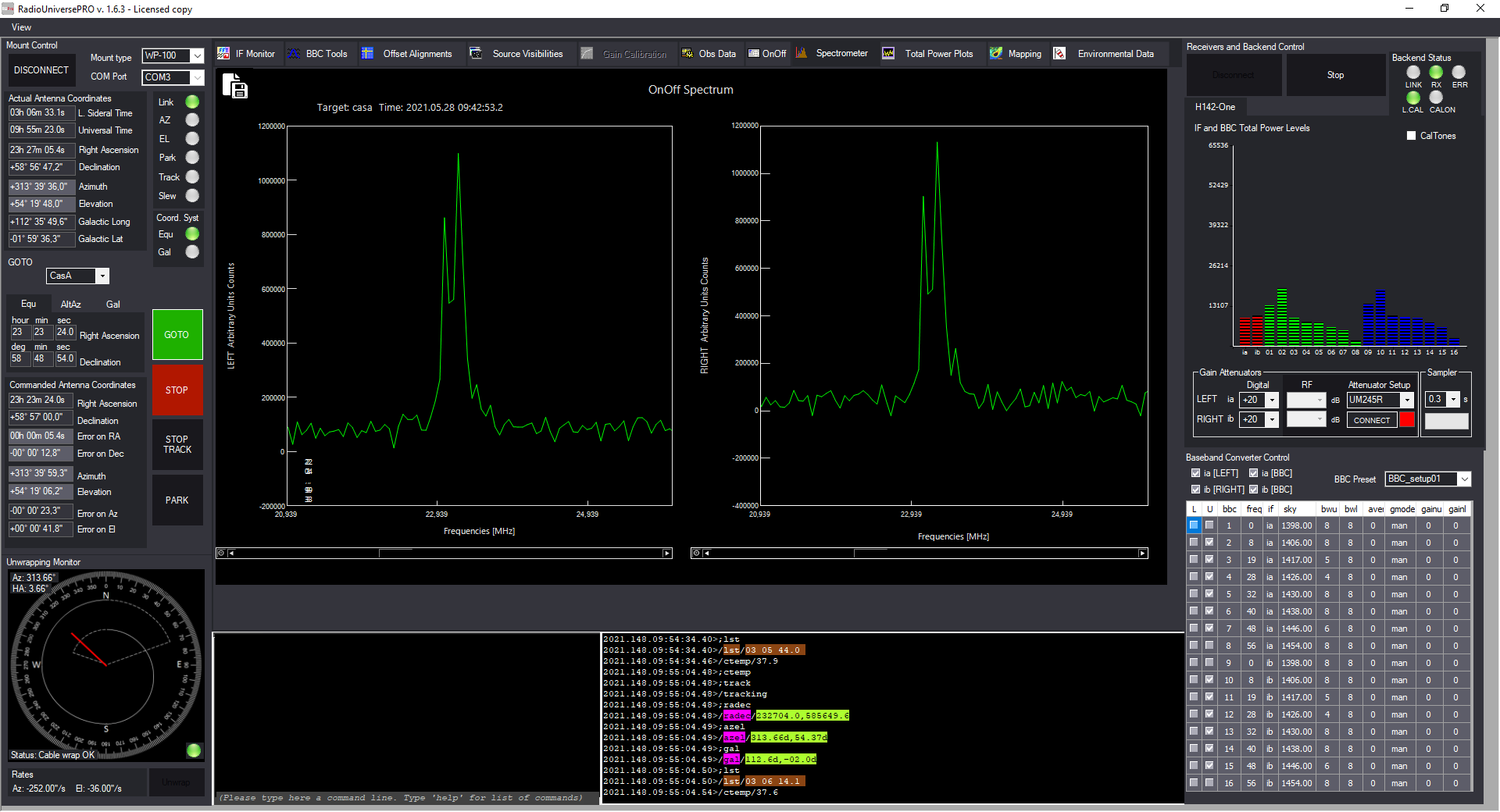The image size is (1500, 812).
Task: Switch to the Spectrometer tab
Action: [x=832, y=53]
